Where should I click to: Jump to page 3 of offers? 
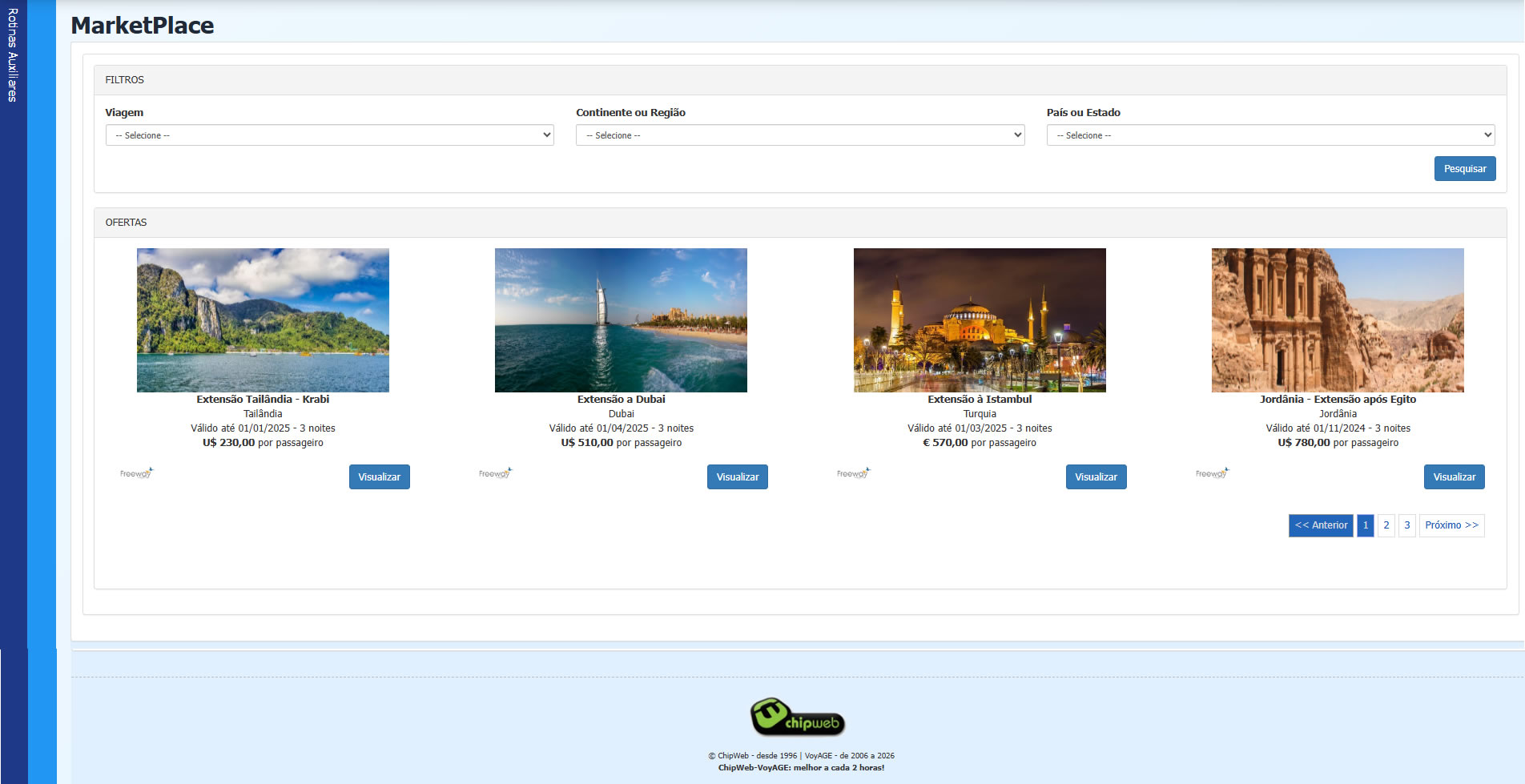click(1407, 525)
